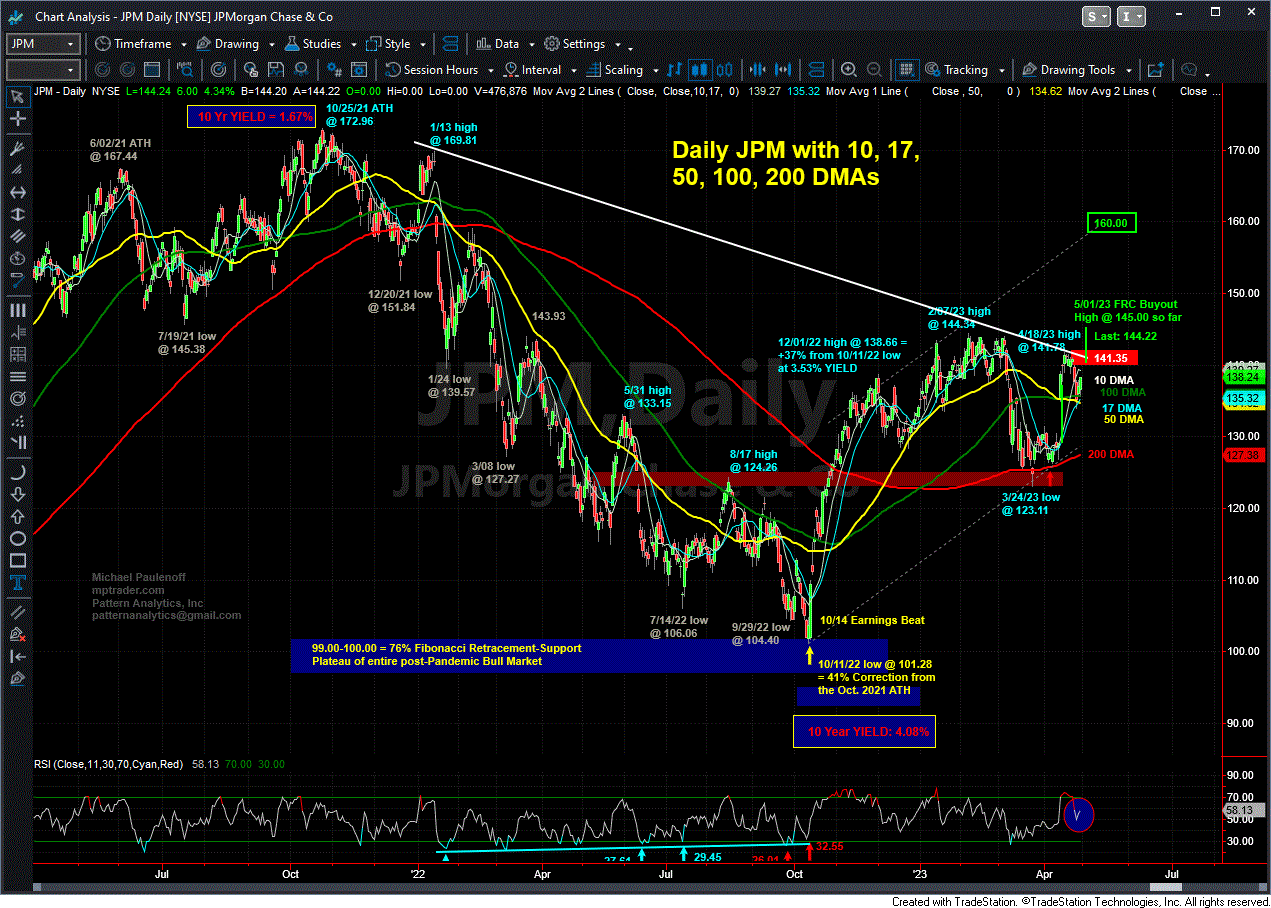Select the rectangle drawing tool

pos(16,561)
